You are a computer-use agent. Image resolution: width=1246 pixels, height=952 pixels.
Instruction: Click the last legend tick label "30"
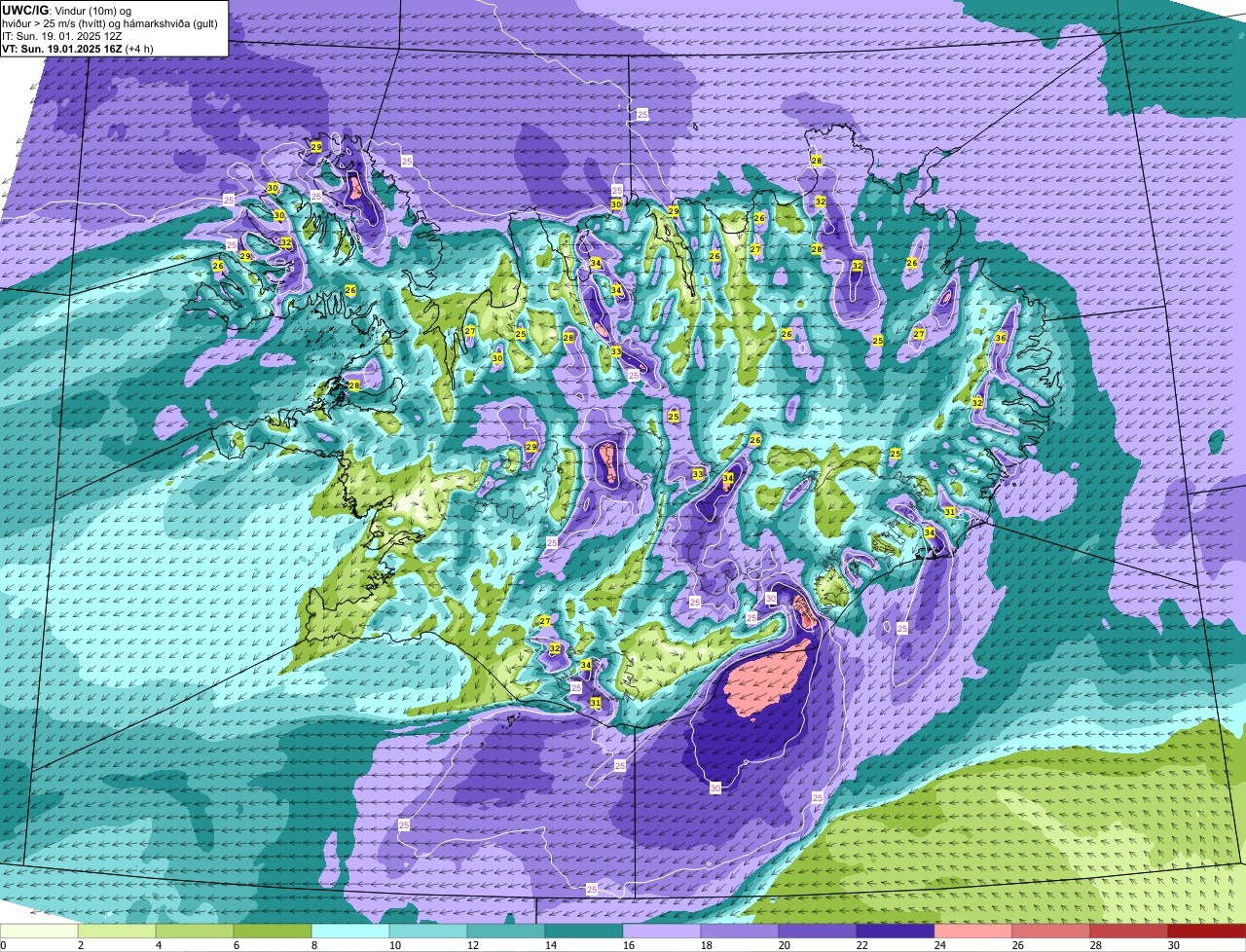[x=1174, y=945]
